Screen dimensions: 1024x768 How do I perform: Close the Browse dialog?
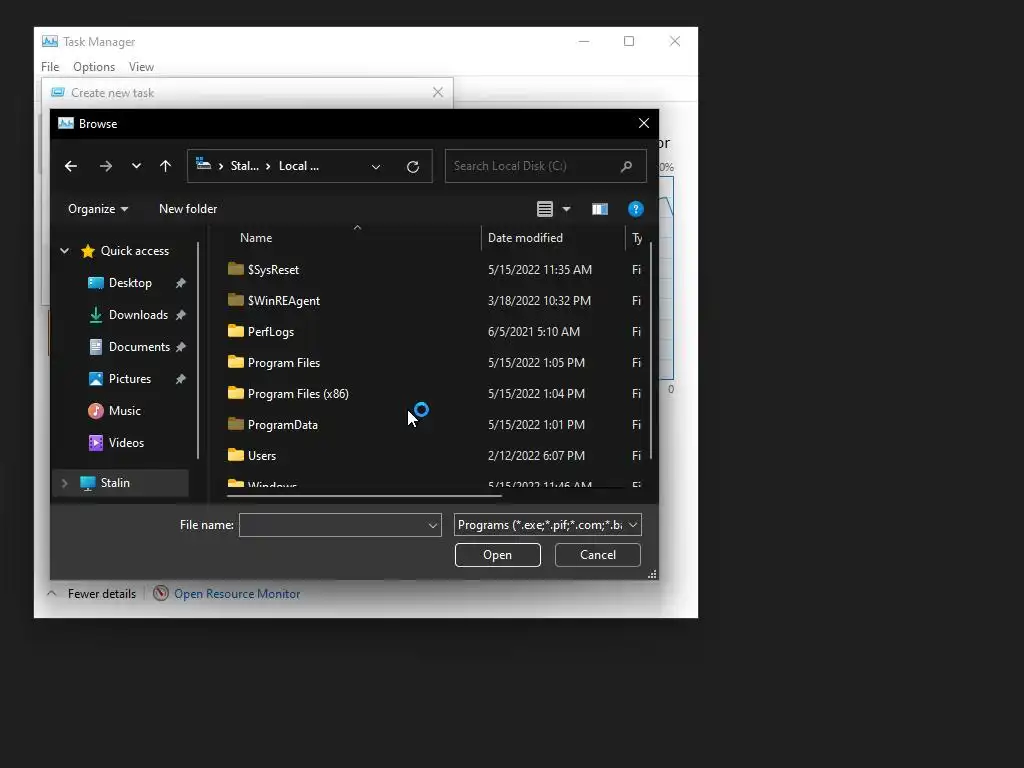coord(643,123)
